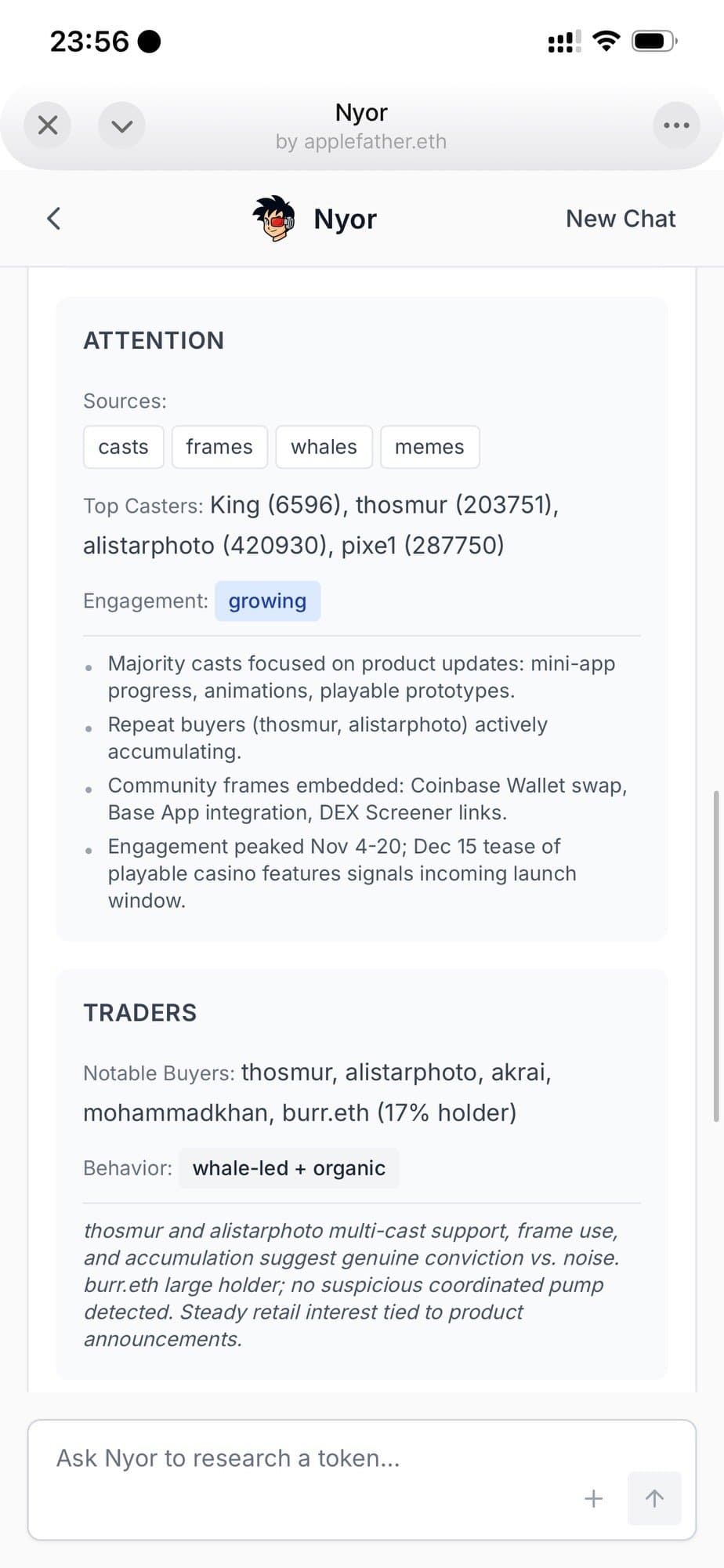
Task: Toggle the casts source filter
Action: (x=123, y=446)
